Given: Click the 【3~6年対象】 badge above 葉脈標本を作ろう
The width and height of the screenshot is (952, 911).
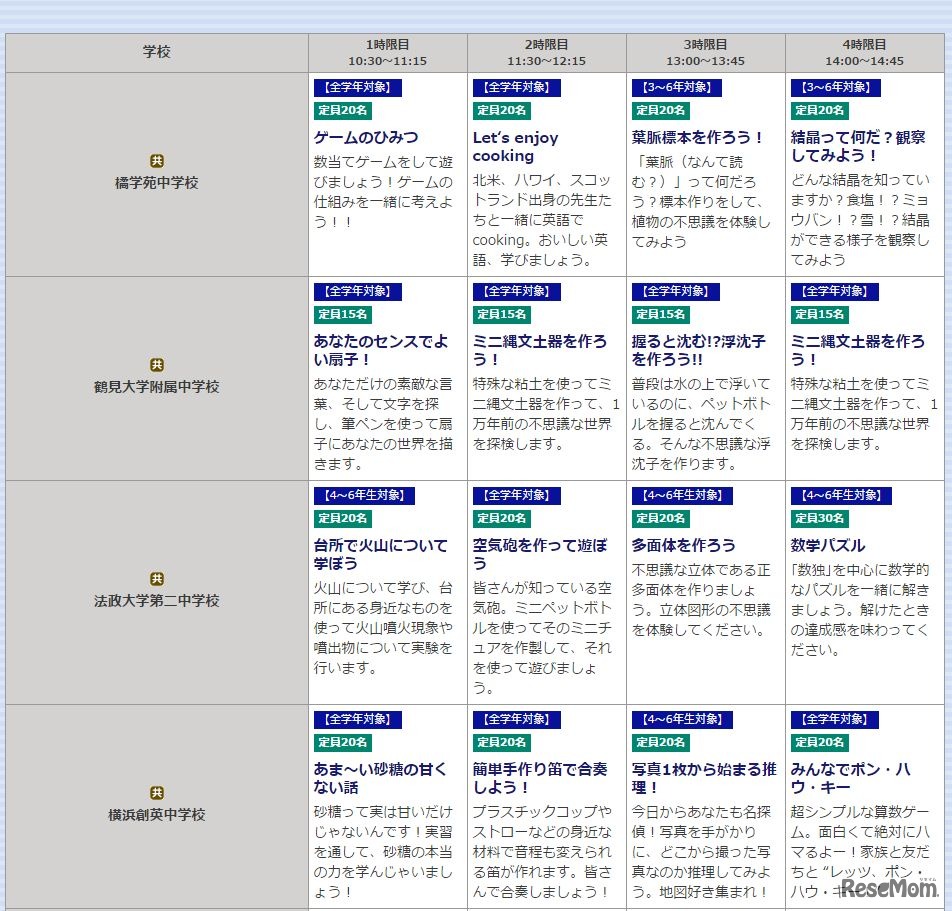Looking at the screenshot, I should click(677, 88).
